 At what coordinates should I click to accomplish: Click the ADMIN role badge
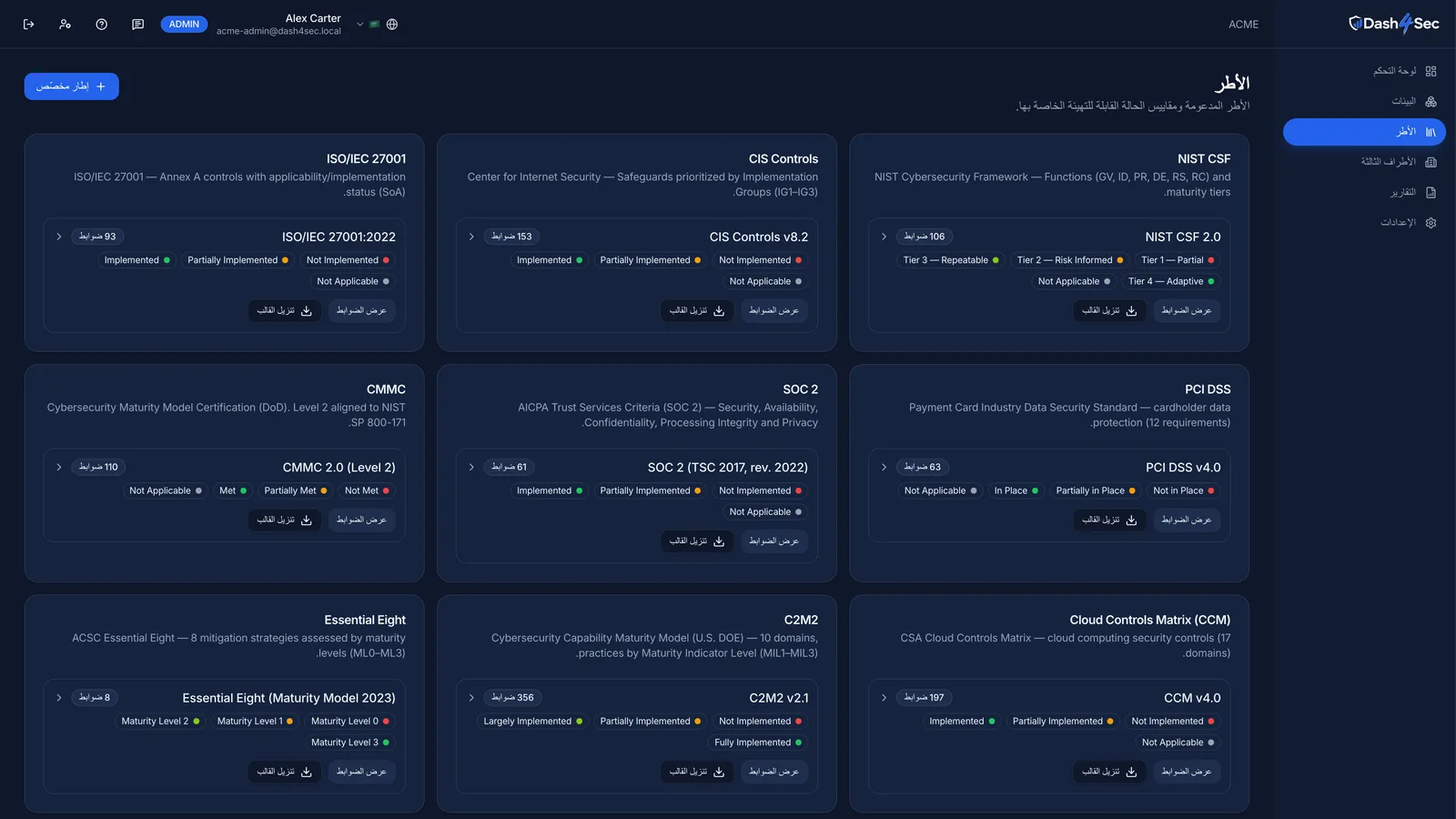pos(184,25)
